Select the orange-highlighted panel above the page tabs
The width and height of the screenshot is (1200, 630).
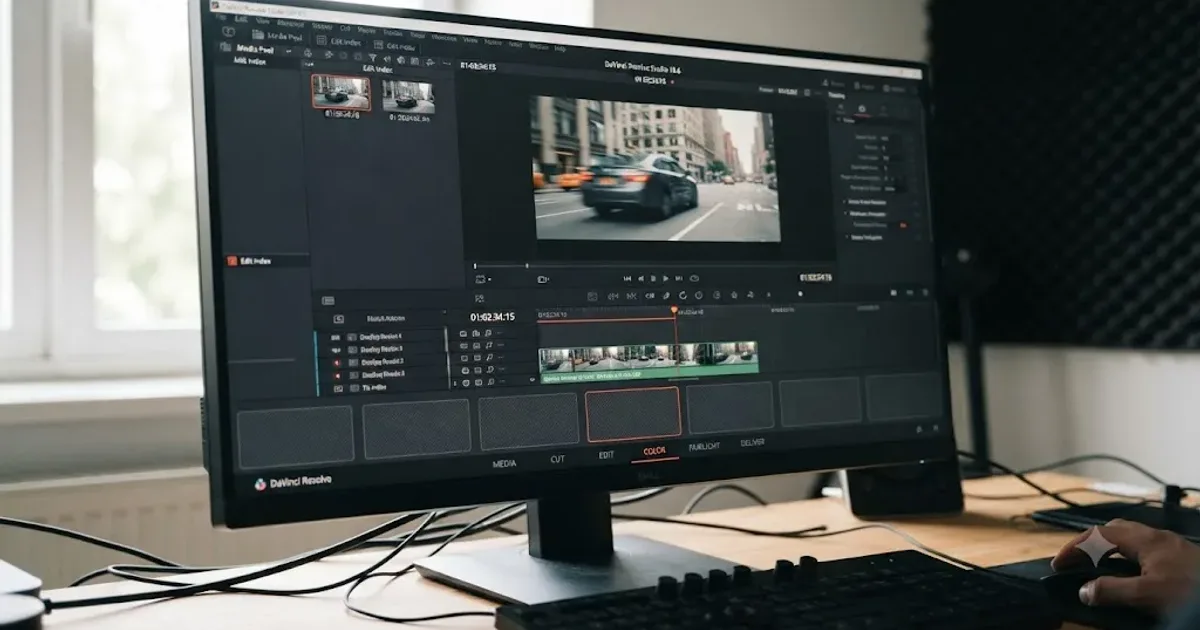pos(633,414)
